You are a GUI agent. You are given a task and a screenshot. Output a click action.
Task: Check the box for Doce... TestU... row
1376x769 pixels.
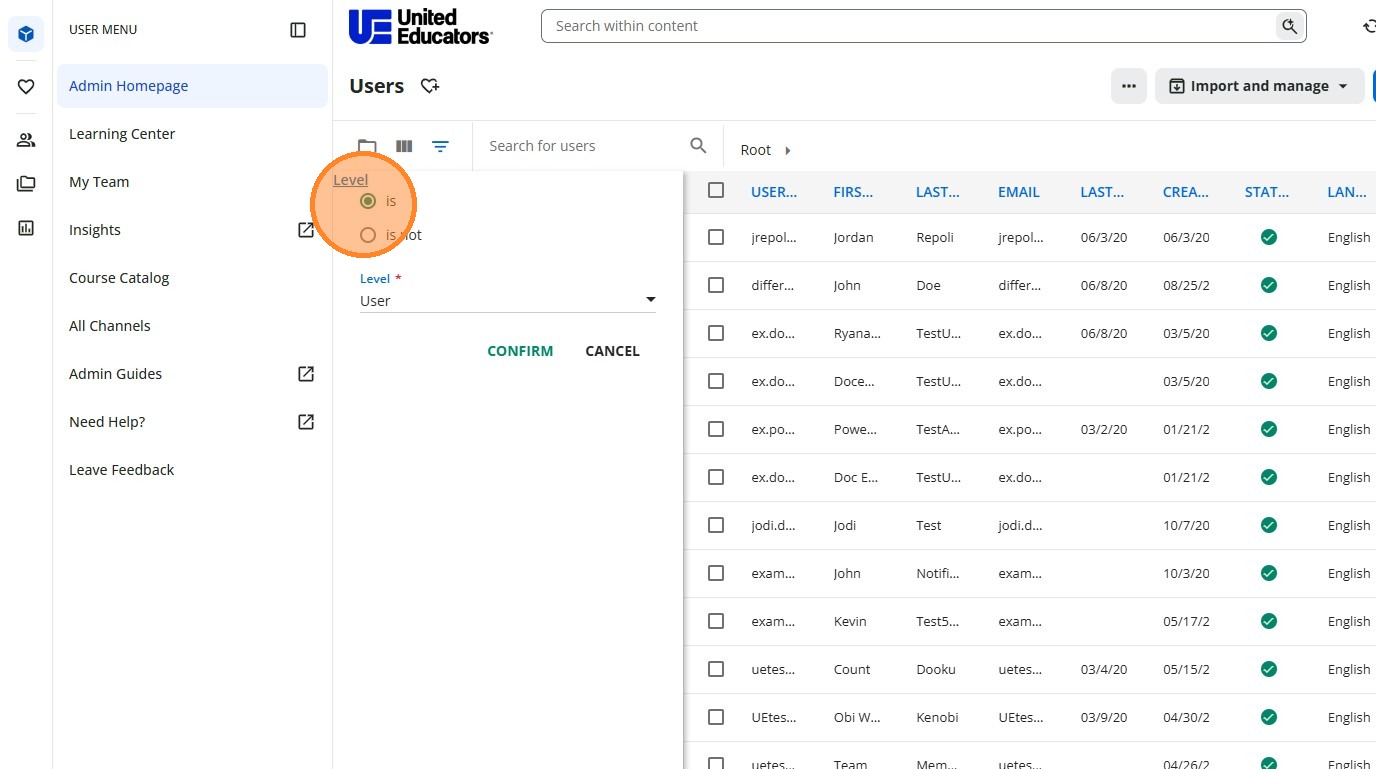click(x=716, y=381)
